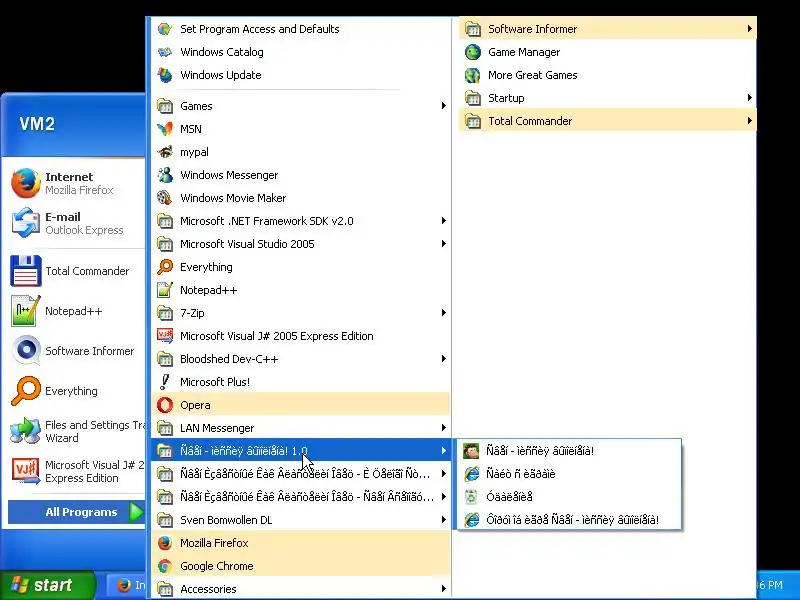Expand Microsoft Visual Studio 2005 submenu arrow
Screen dimensions: 800x600
click(x=443, y=244)
